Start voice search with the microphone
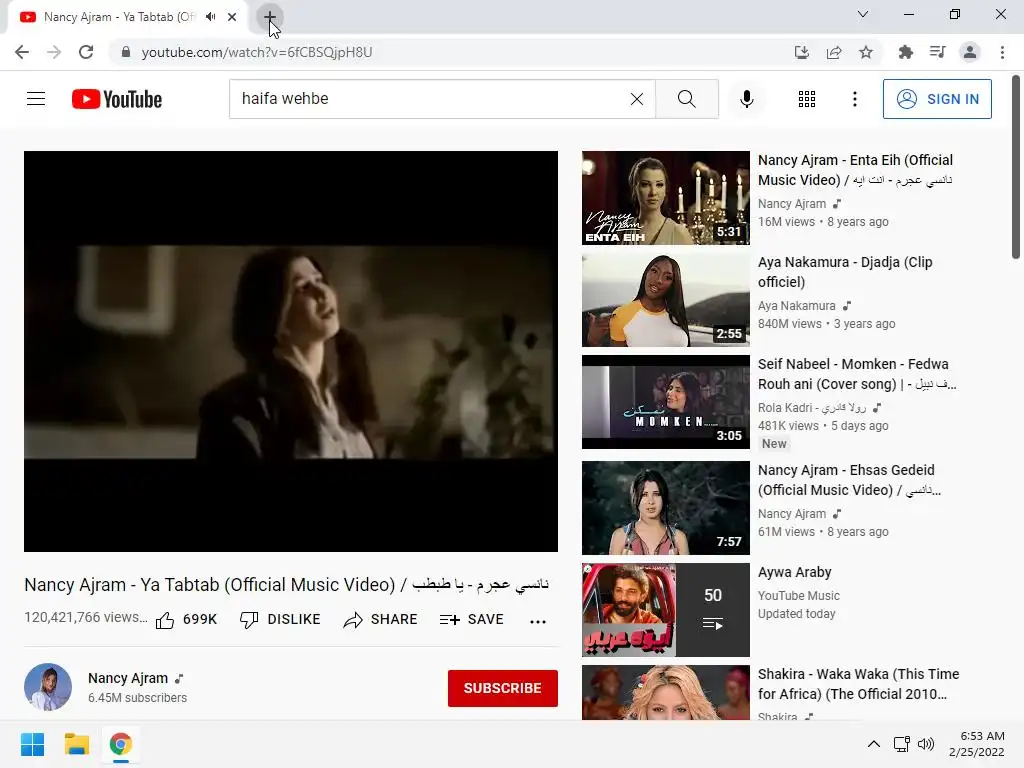1024x768 pixels. click(x=746, y=99)
